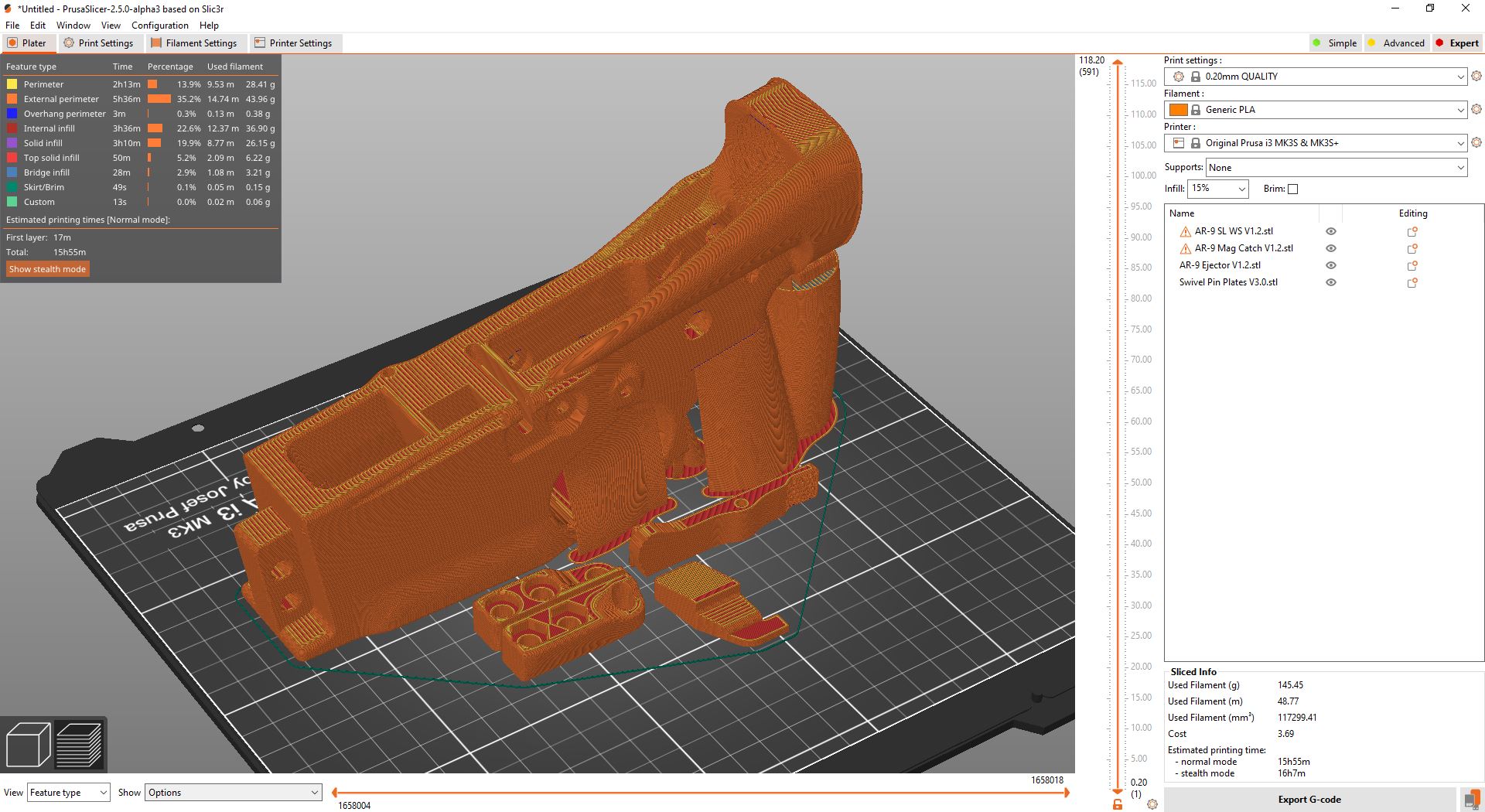Image resolution: width=1485 pixels, height=812 pixels.
Task: Switch to 3D editor view cube icon
Action: coord(28,744)
